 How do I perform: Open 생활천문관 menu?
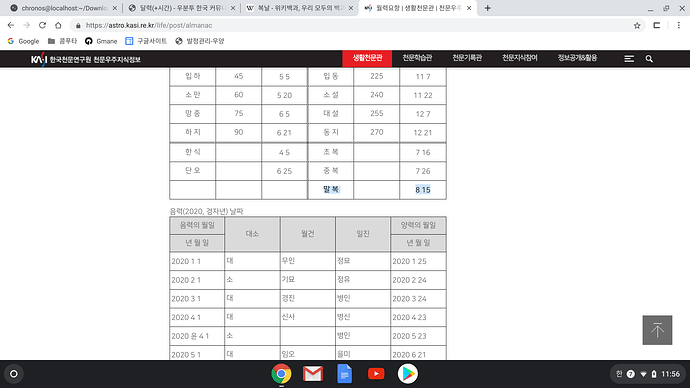(367, 59)
